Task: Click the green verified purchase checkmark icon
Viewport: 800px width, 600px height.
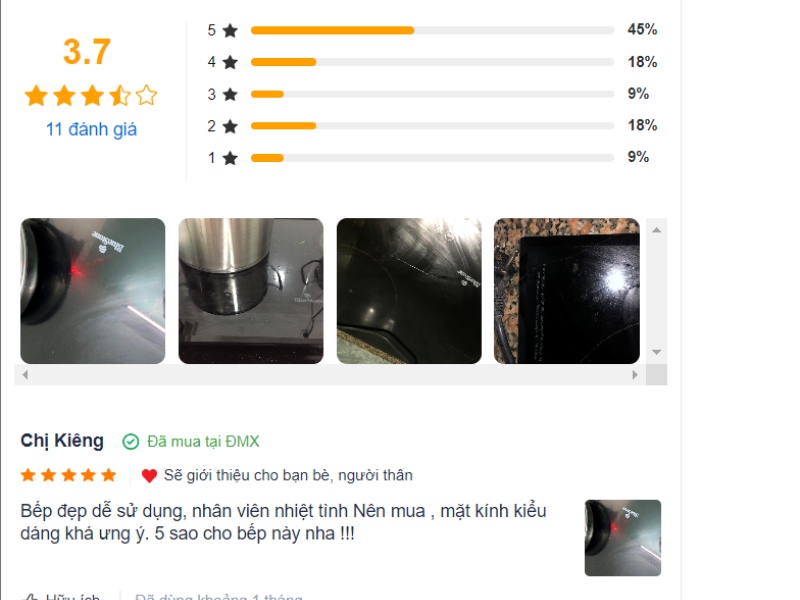Action: click(131, 441)
